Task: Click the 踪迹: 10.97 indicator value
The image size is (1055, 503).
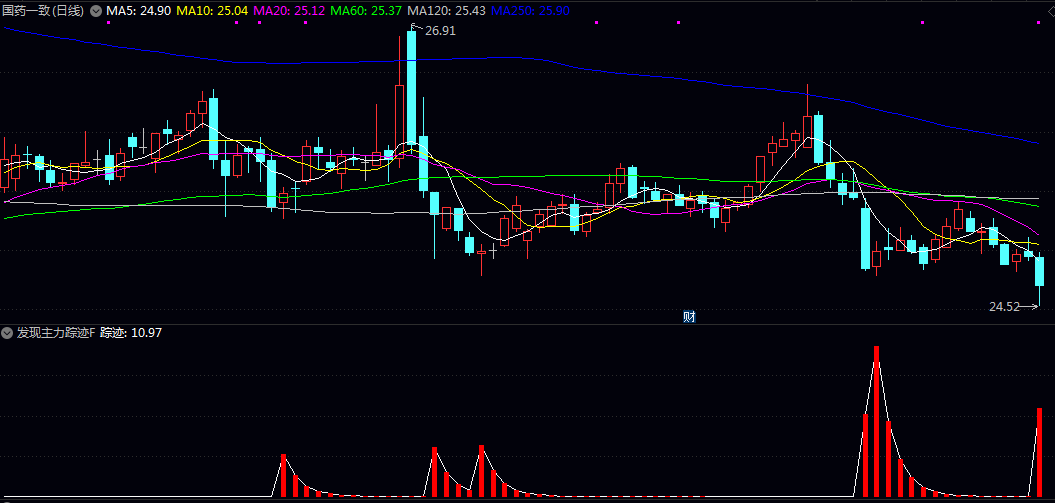Action: coord(131,333)
